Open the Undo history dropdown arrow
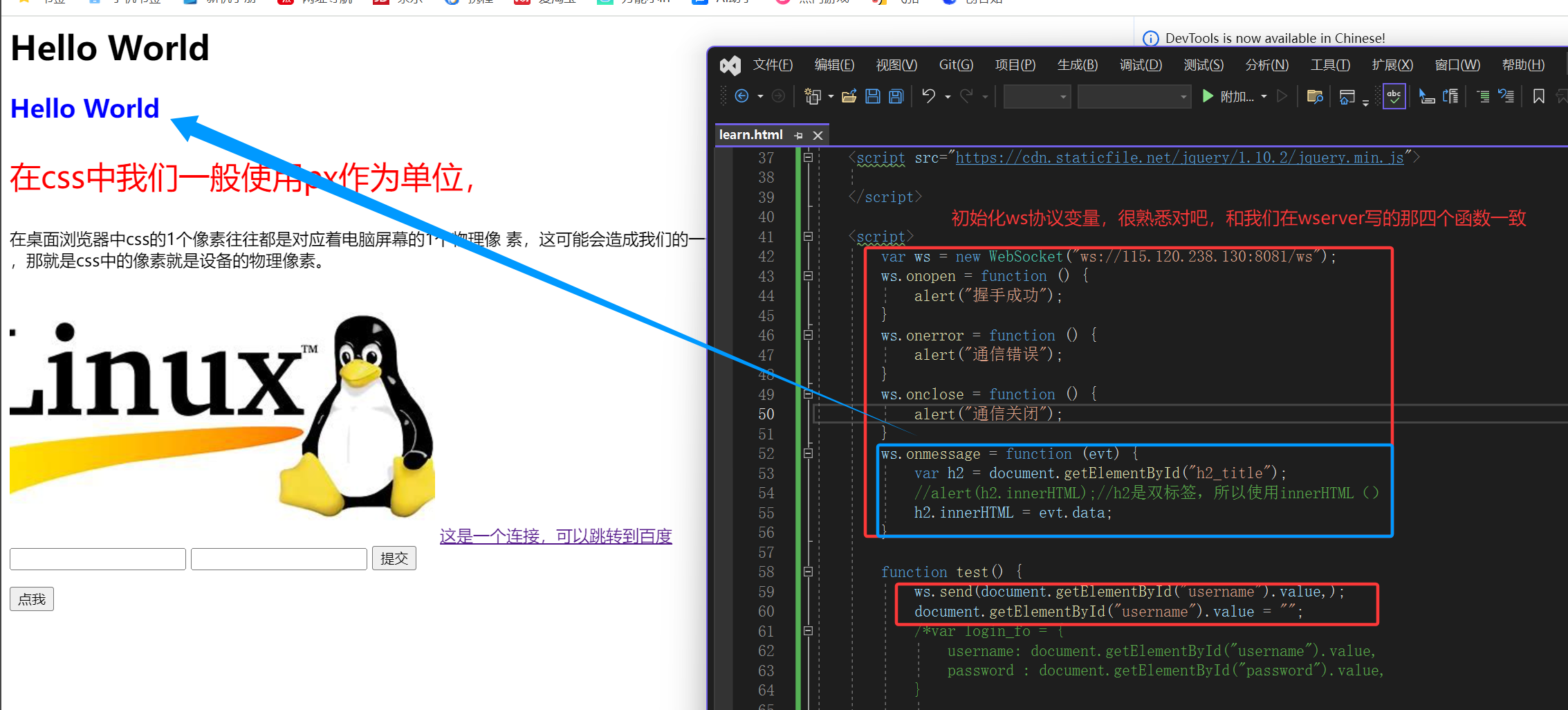This screenshot has height=710, width=1568. (948, 96)
